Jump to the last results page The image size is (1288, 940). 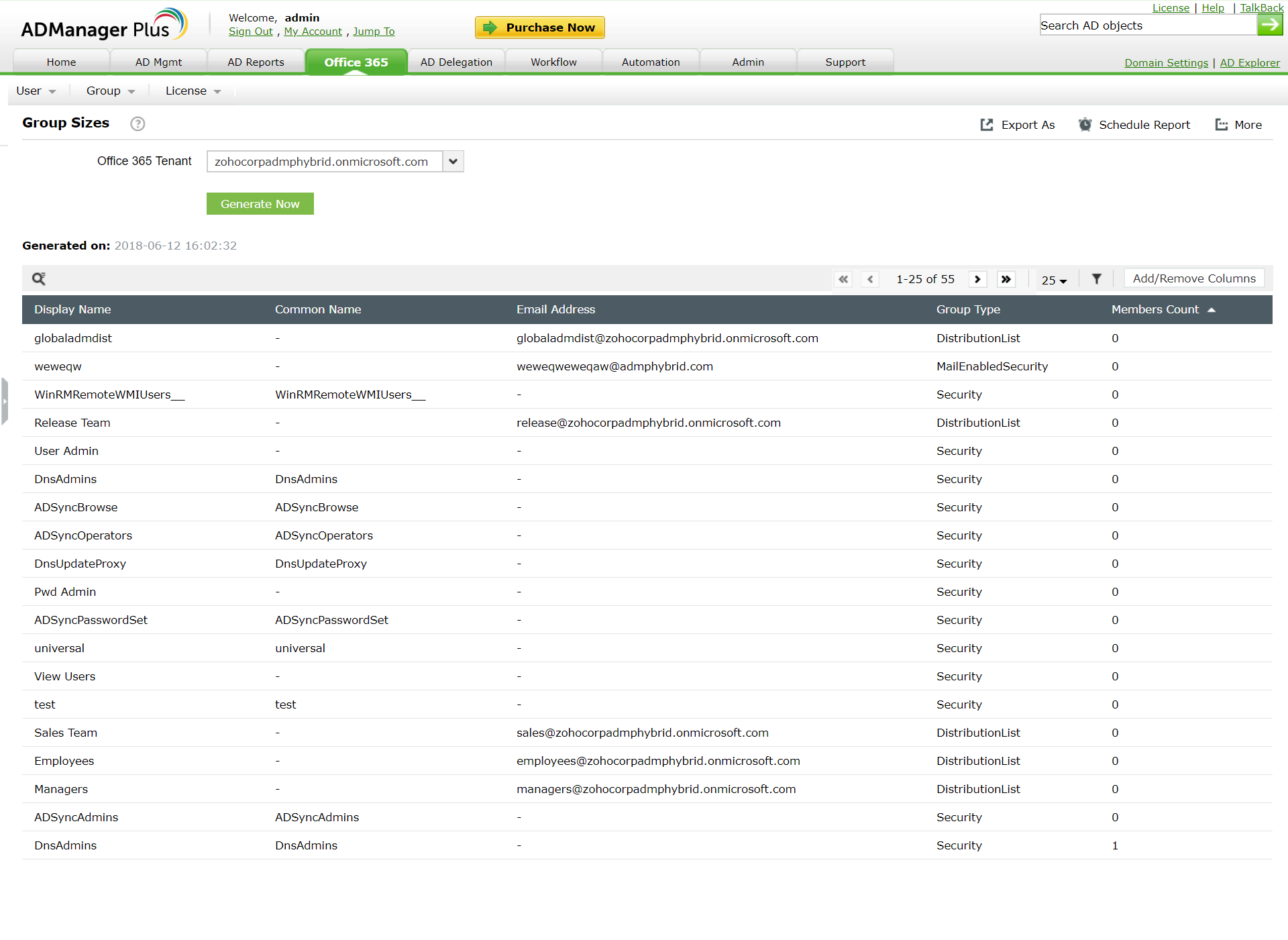coord(1006,279)
